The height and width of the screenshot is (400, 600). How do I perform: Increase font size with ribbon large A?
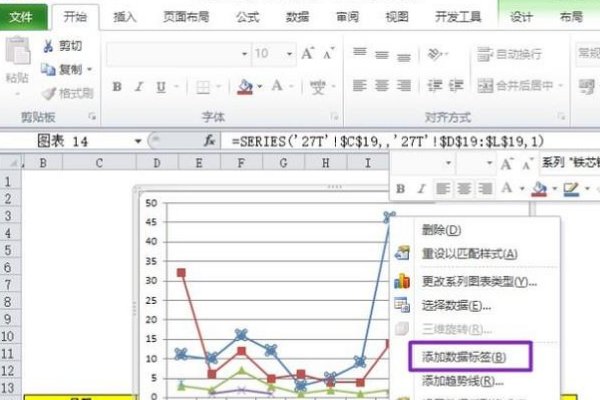307,54
